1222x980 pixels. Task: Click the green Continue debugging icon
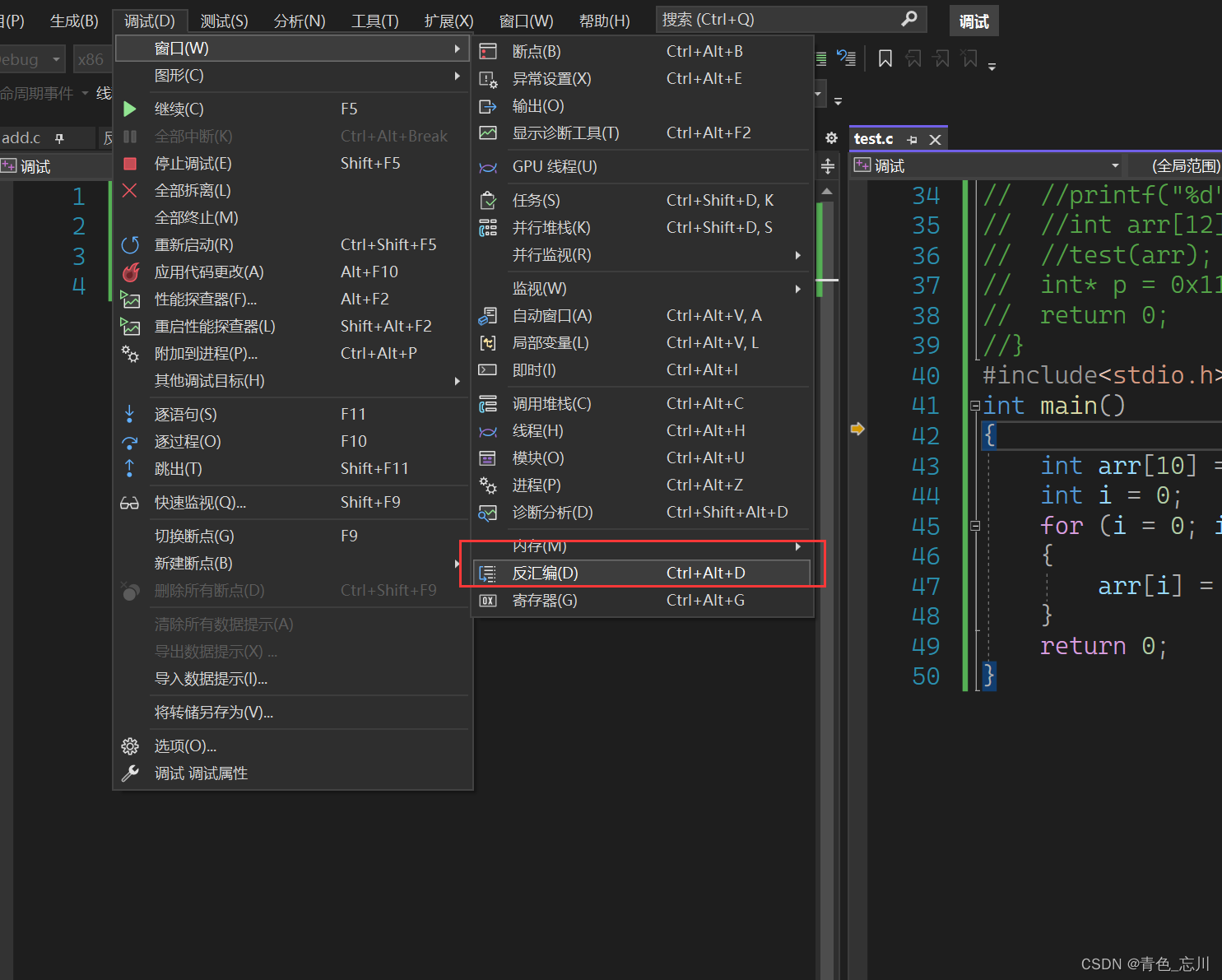130,109
